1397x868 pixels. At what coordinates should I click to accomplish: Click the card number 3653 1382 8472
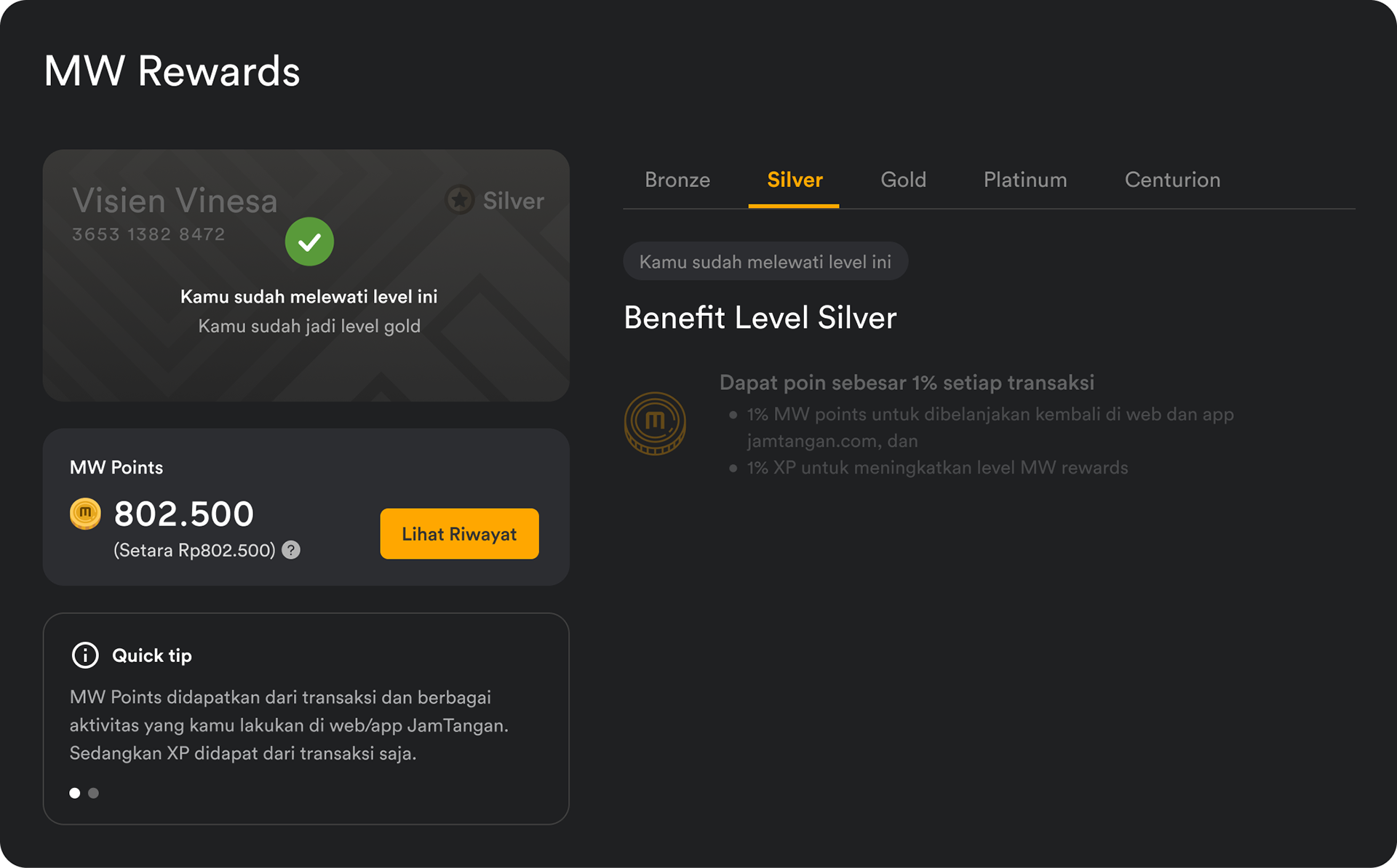[x=148, y=234]
